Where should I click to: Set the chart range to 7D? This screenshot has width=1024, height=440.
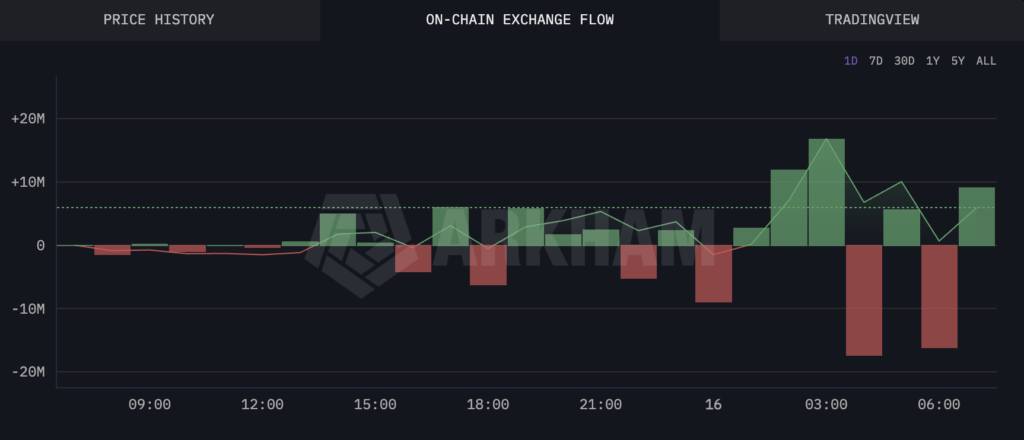click(x=876, y=61)
